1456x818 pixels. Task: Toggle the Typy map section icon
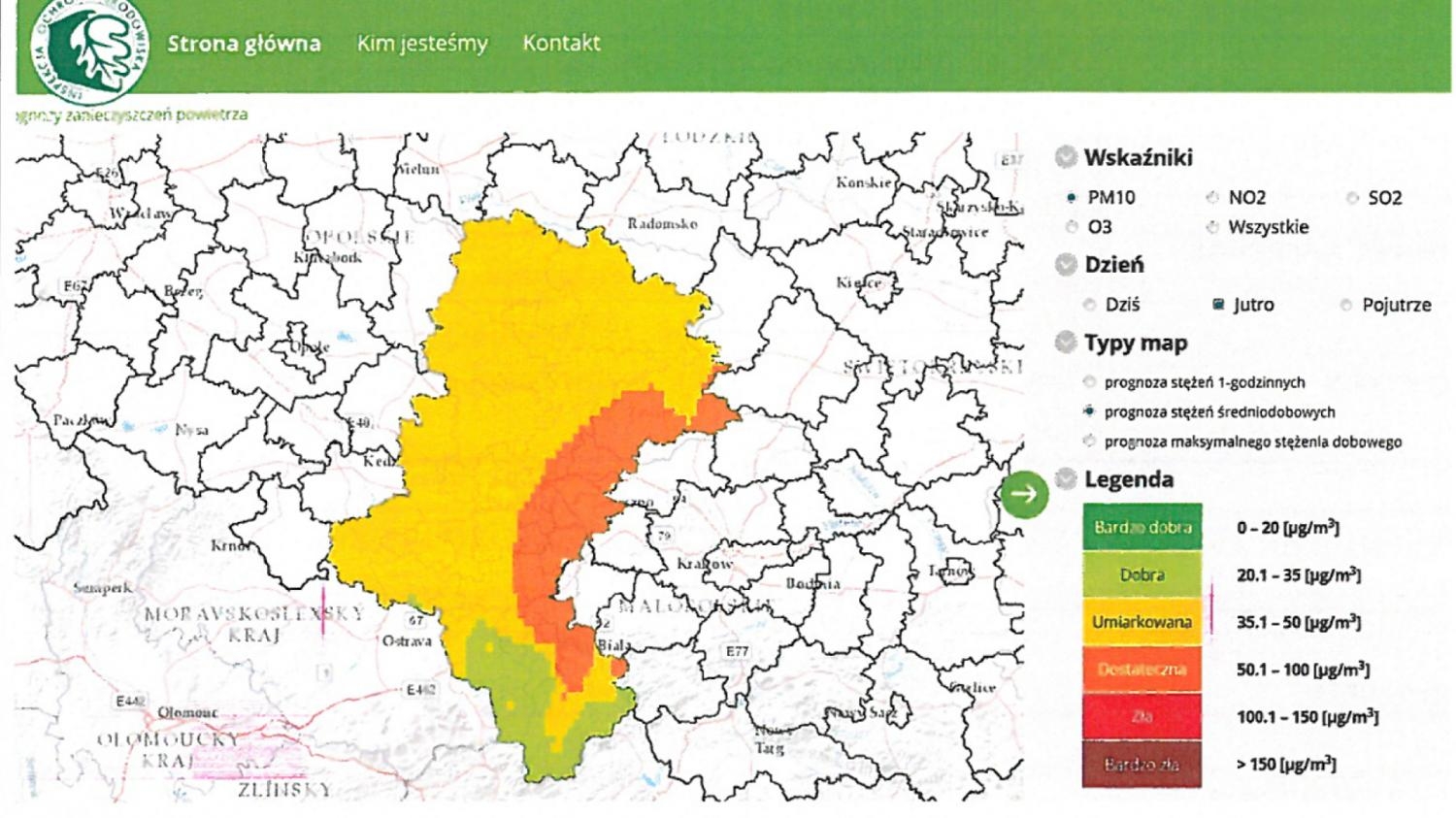click(1066, 343)
